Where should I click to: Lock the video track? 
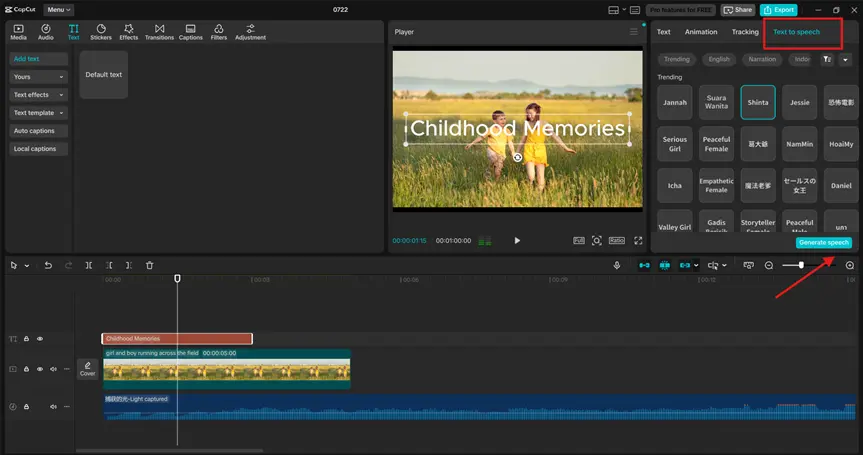[26, 369]
